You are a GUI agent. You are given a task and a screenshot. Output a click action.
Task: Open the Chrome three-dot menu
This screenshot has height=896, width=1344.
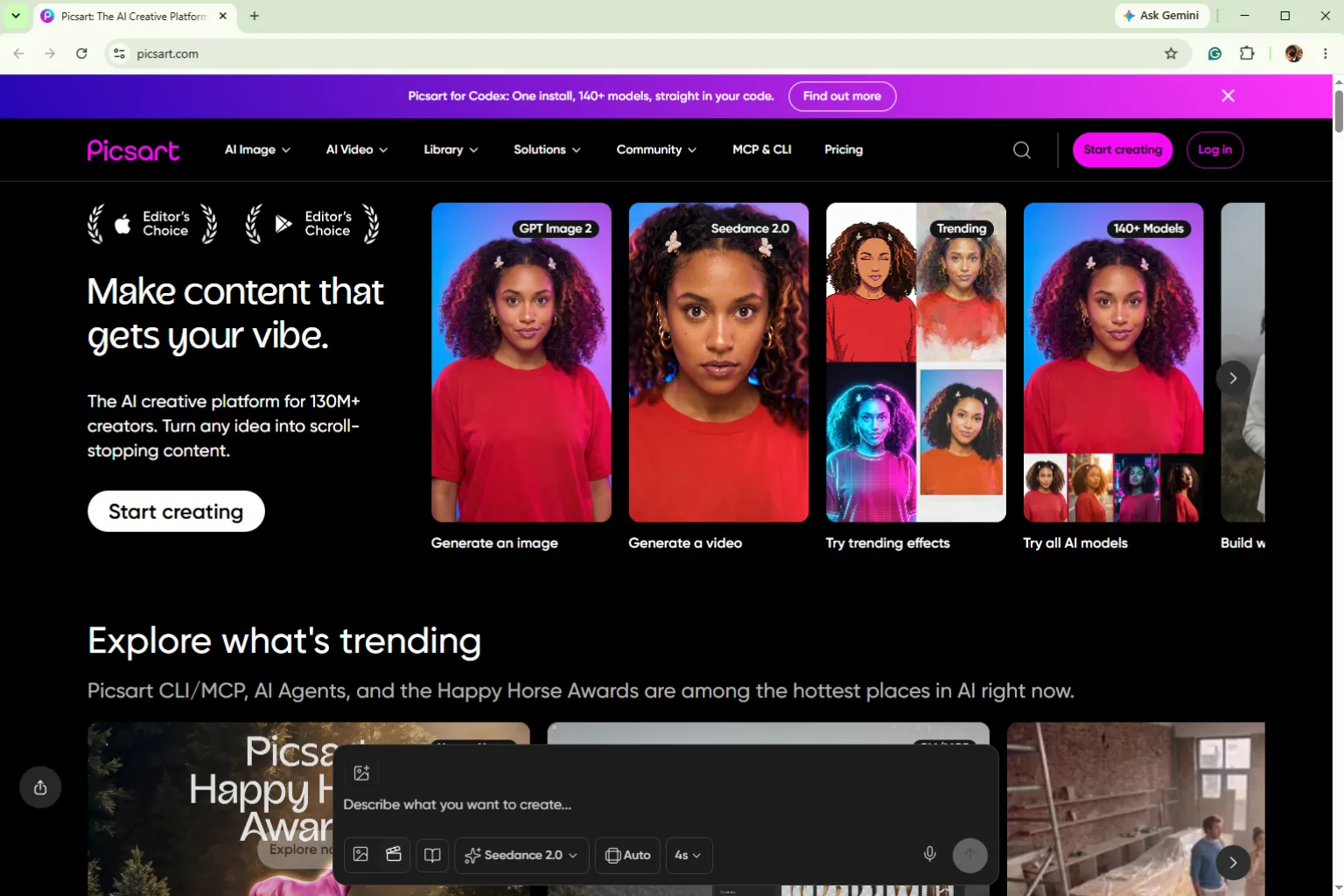click(x=1326, y=53)
